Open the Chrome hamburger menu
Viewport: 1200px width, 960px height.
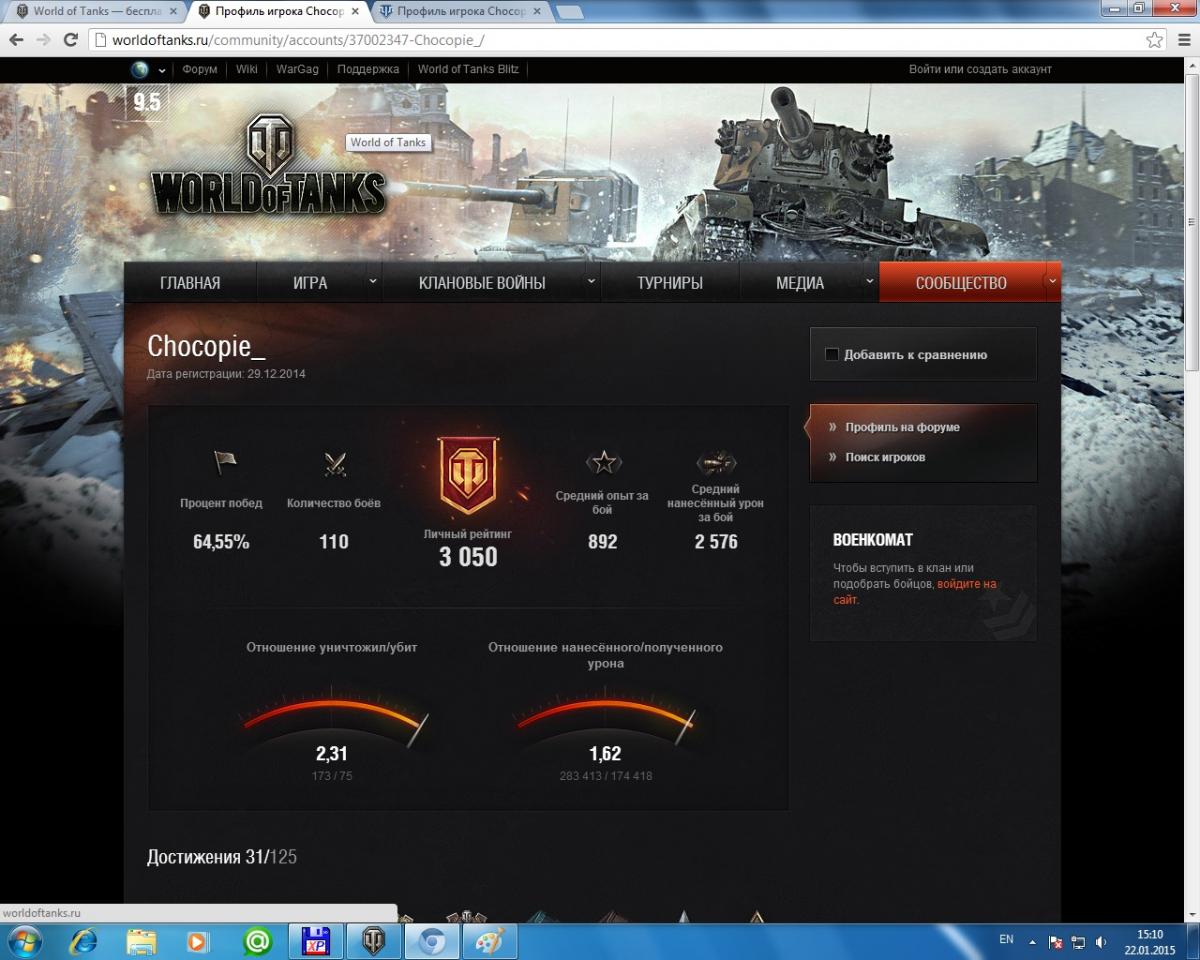(1182, 40)
